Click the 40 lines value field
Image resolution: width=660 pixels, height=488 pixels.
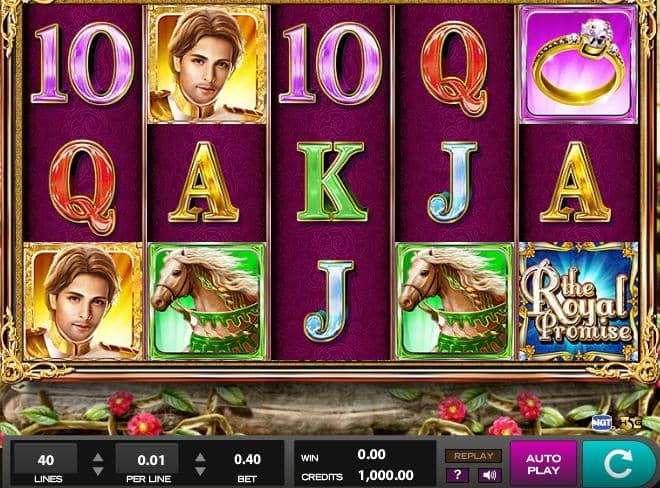point(45,459)
